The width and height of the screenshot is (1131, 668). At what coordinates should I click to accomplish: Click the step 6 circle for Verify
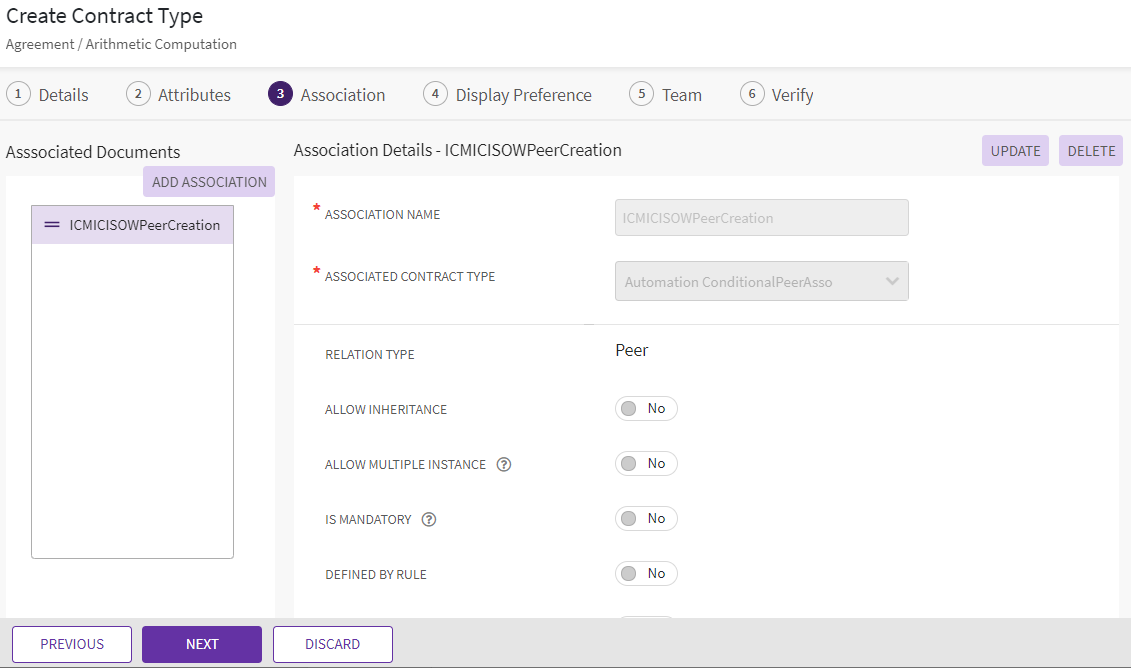pos(752,94)
